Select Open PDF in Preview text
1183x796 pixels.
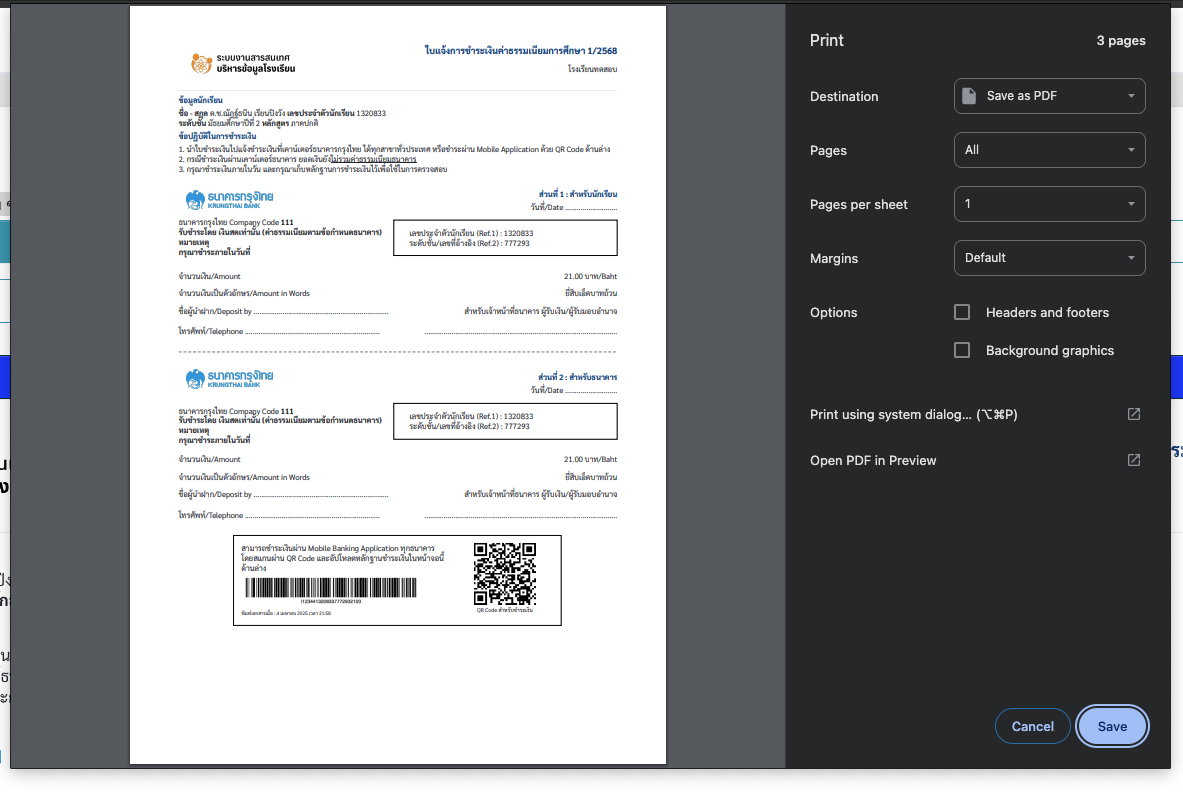pyautogui.click(x=873, y=460)
